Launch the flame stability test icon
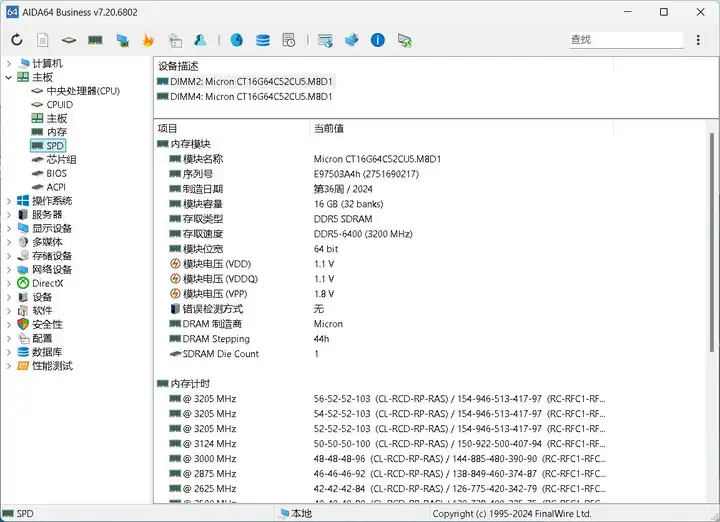The width and height of the screenshot is (720, 522). pyautogui.click(x=148, y=40)
